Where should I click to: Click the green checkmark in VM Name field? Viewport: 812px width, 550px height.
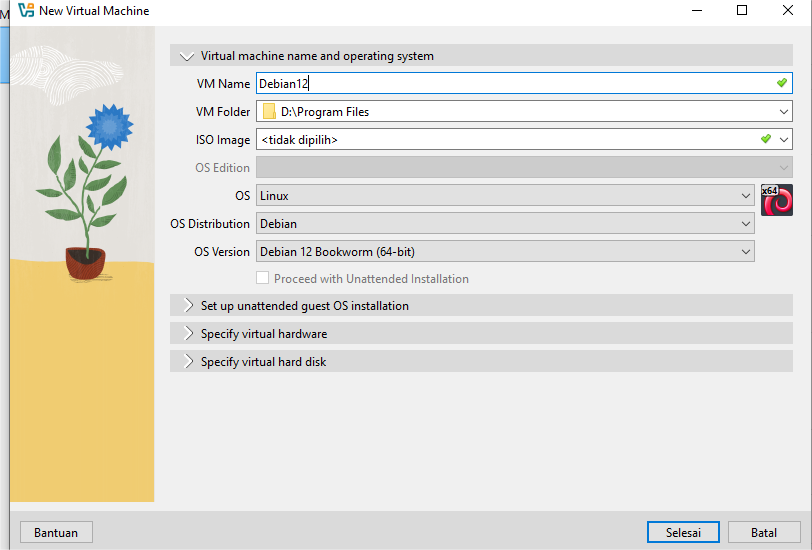[781, 83]
